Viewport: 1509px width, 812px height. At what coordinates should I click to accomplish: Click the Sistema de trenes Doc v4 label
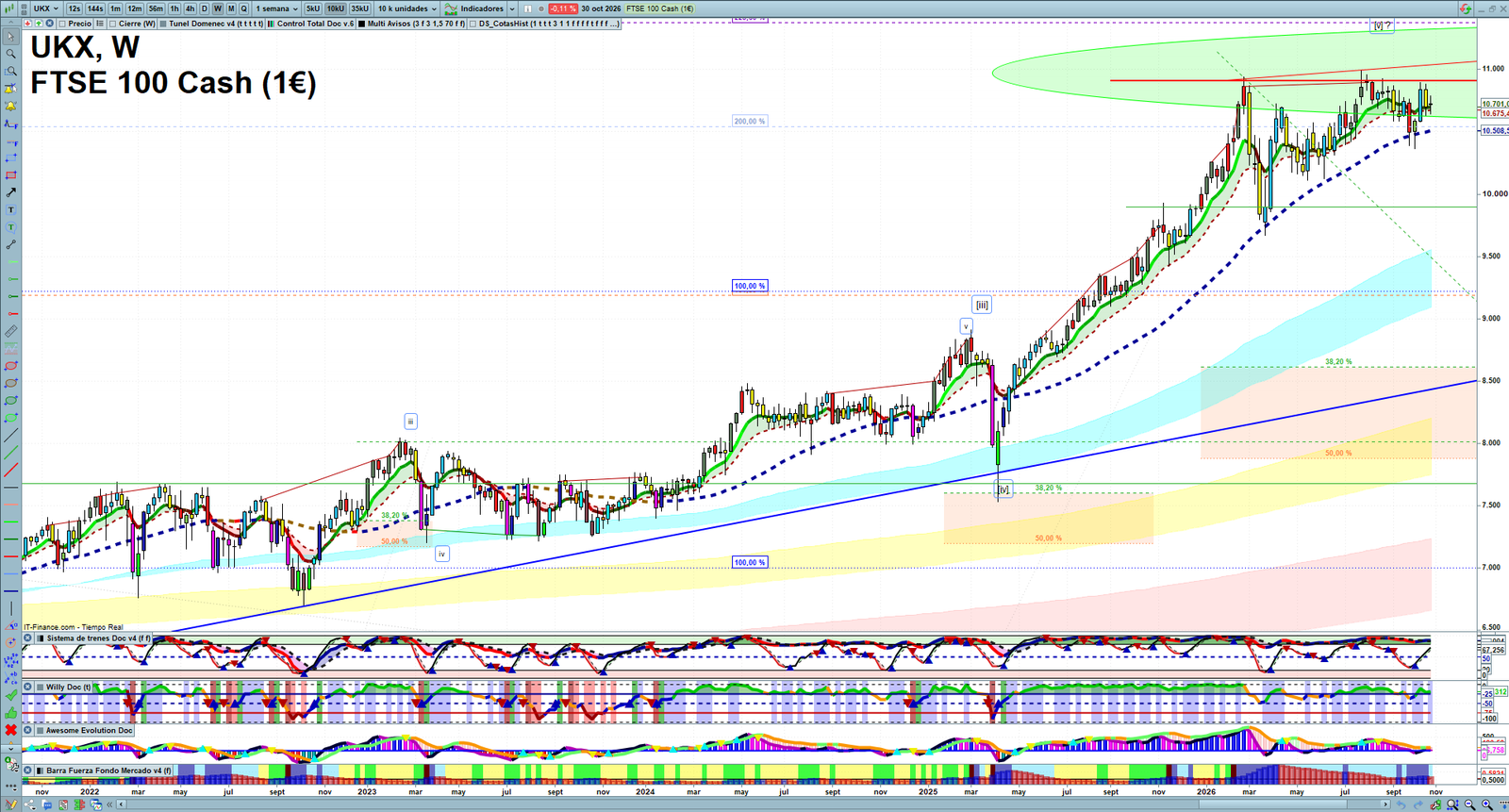pyautogui.click(x=99, y=638)
